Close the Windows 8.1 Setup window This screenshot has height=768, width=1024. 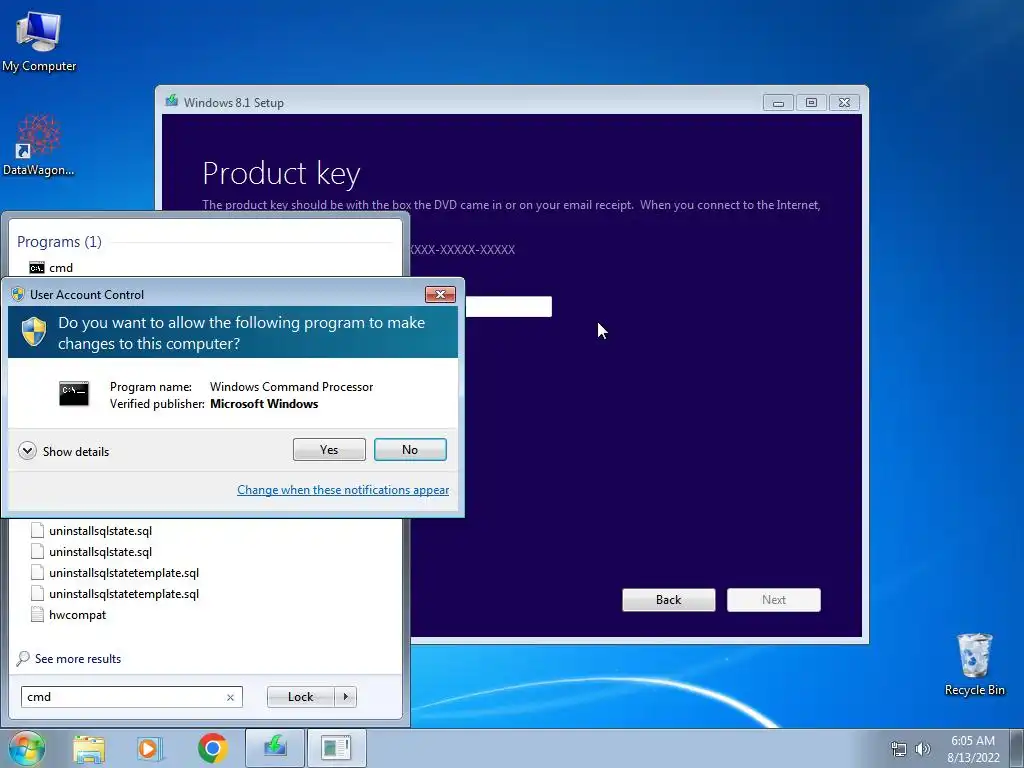tap(844, 103)
